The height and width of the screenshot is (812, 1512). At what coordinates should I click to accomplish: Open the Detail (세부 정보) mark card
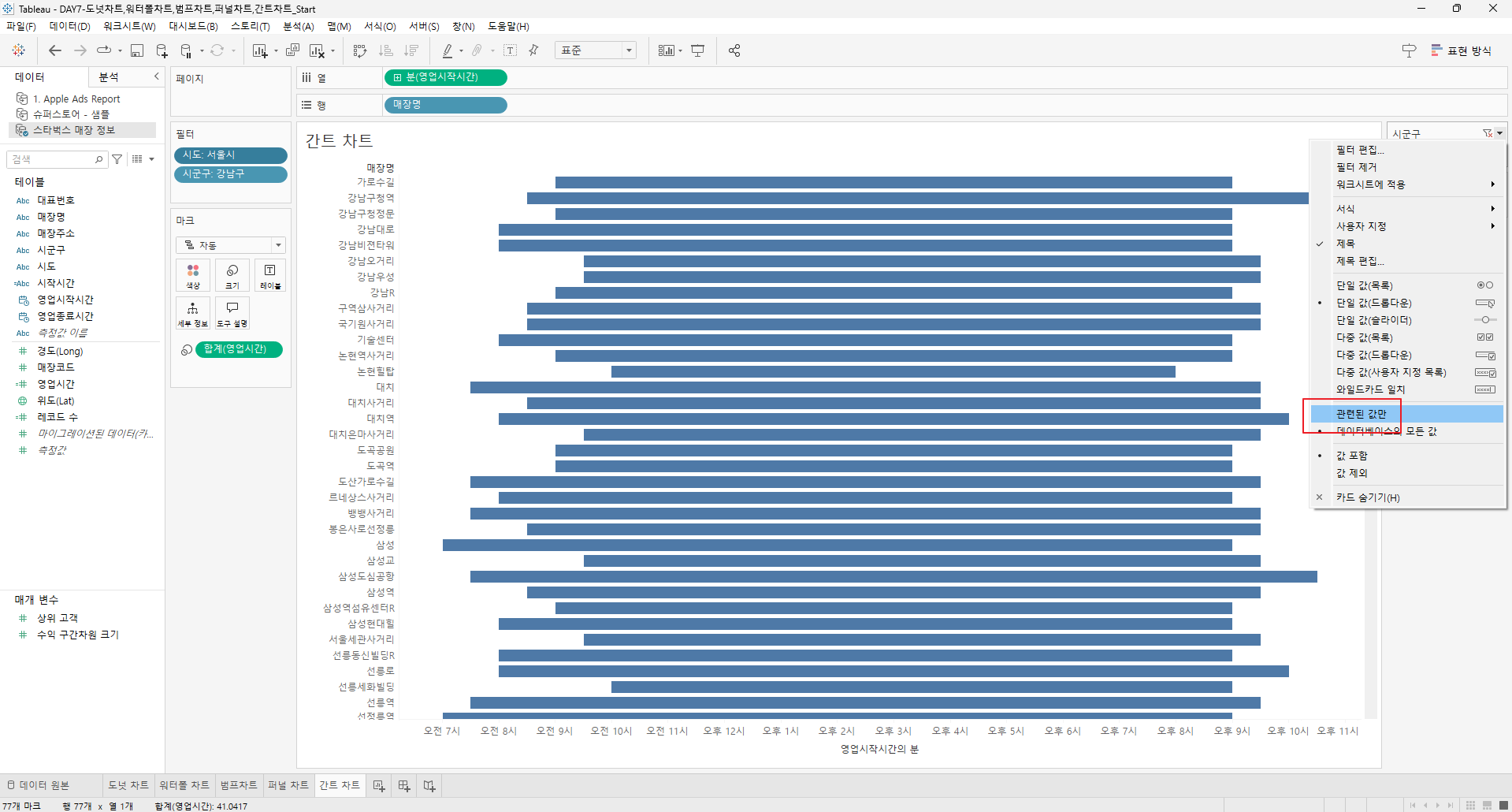click(193, 313)
